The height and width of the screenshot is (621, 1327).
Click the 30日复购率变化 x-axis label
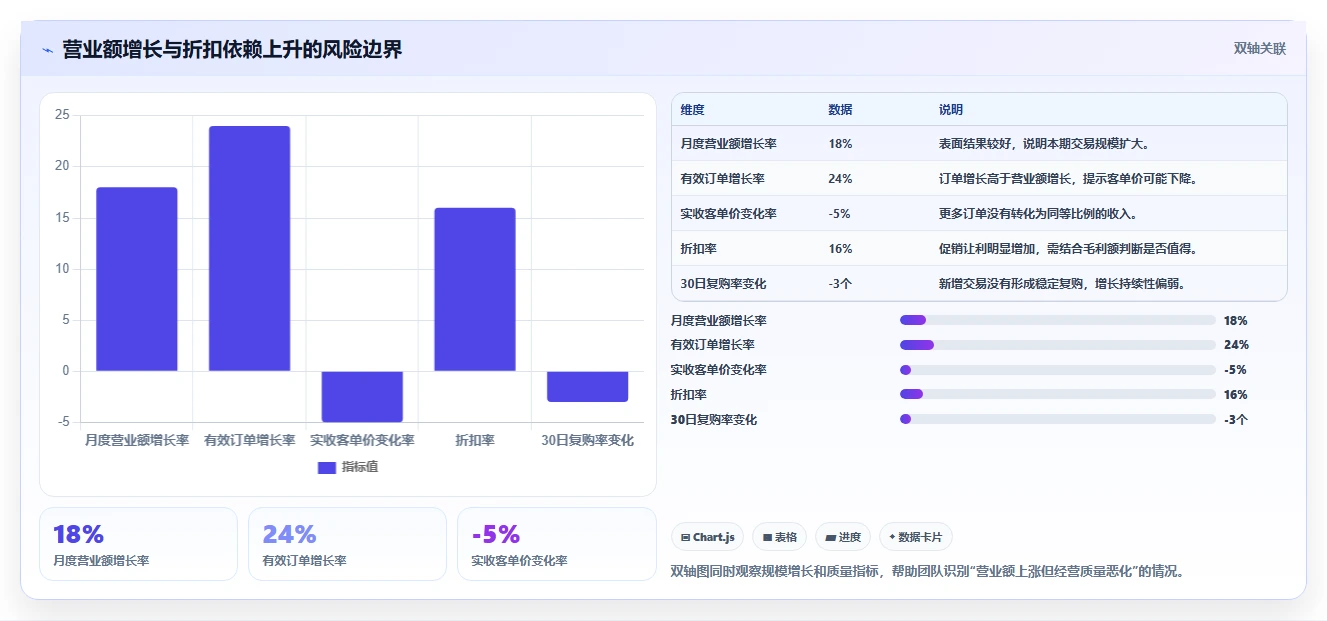click(x=587, y=440)
